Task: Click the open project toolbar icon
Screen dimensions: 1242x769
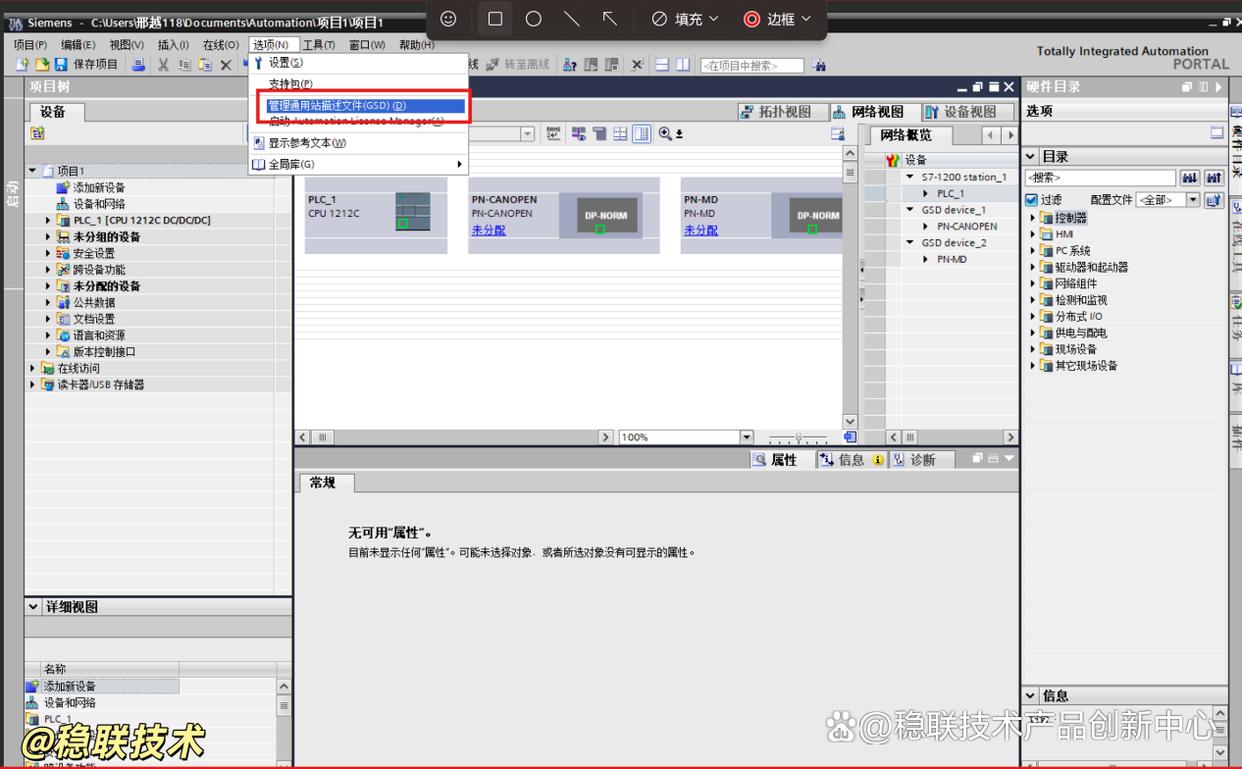Action: 42,65
